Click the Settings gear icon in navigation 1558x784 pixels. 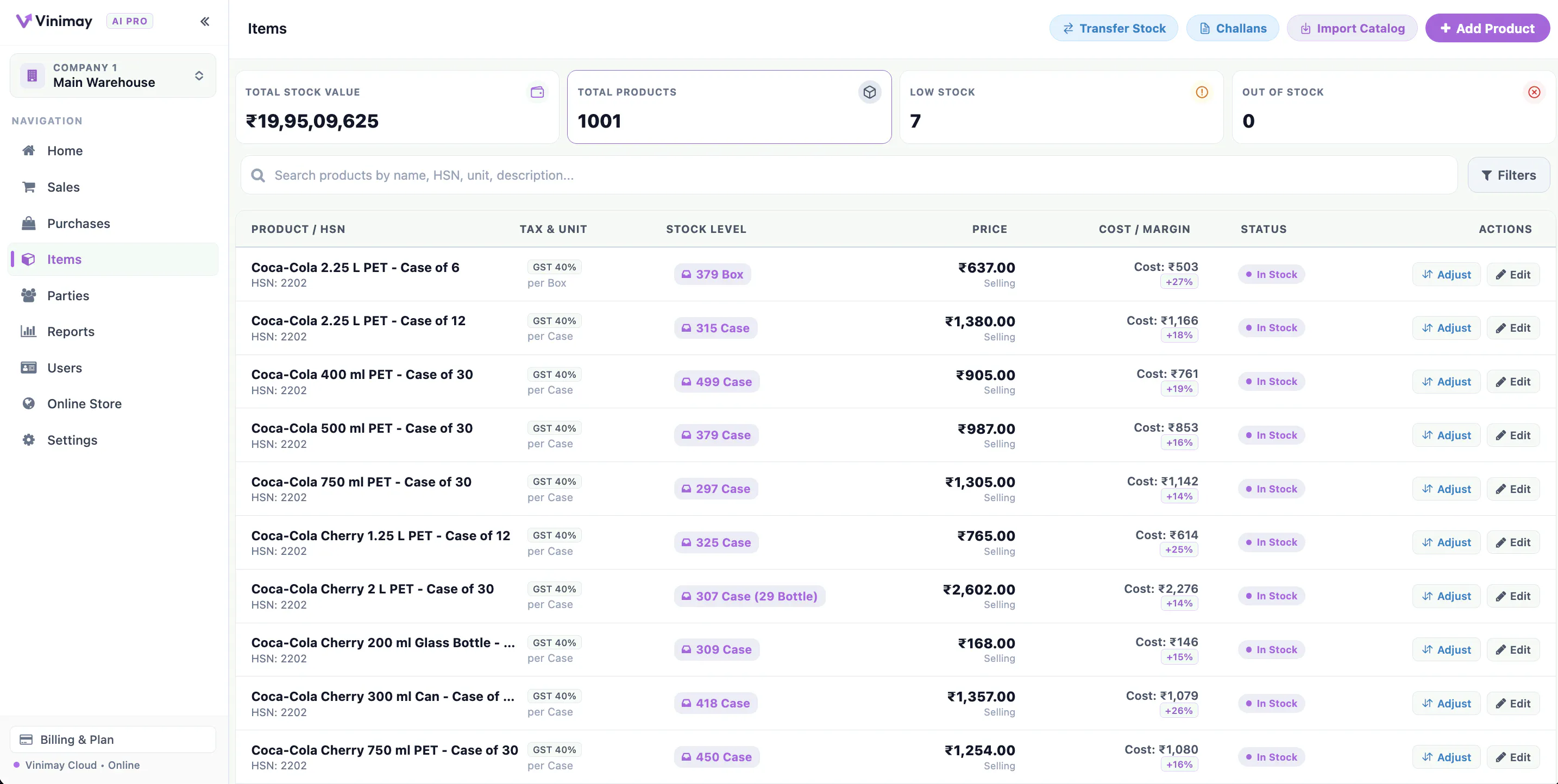coord(28,439)
